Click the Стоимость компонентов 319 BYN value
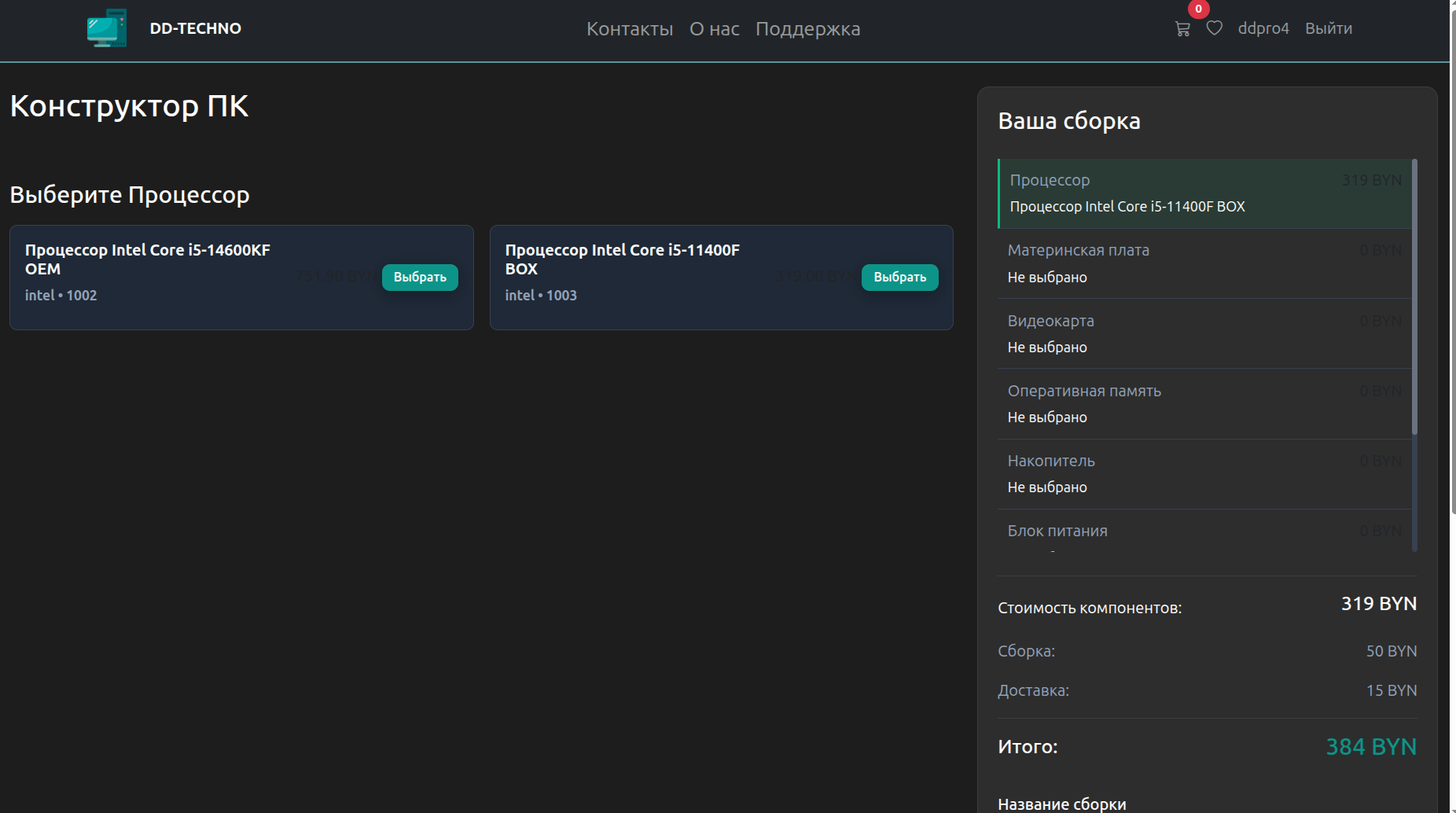The image size is (1456, 813). 1379,604
